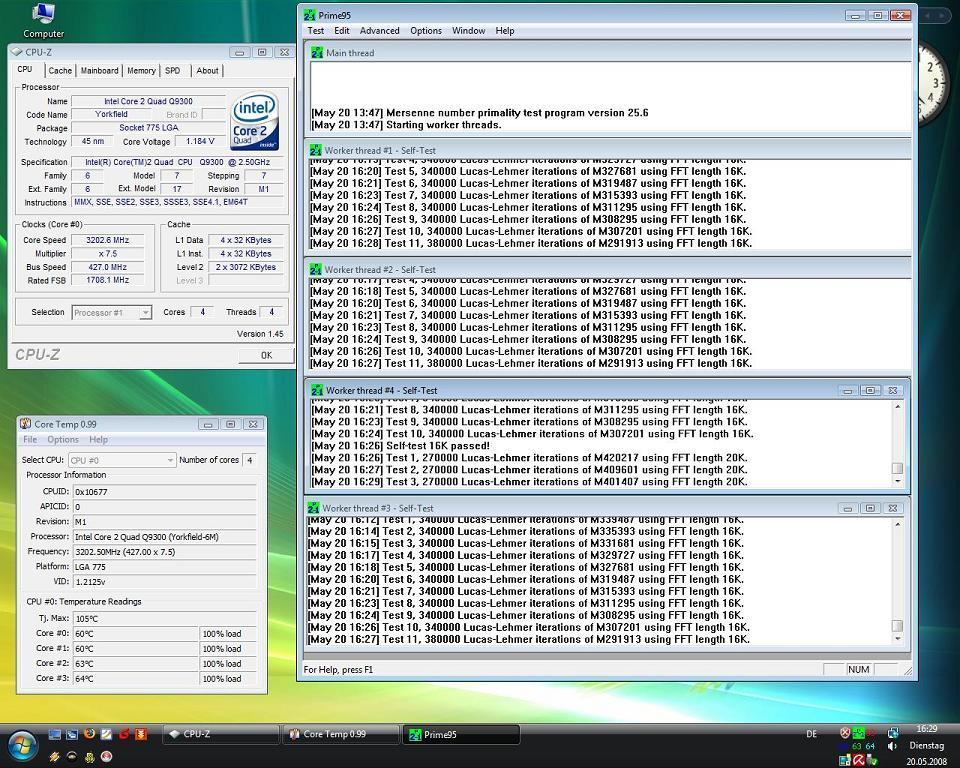Click the Switch between windows quick launch icon
Image resolution: width=960 pixels, height=768 pixels.
(72, 734)
